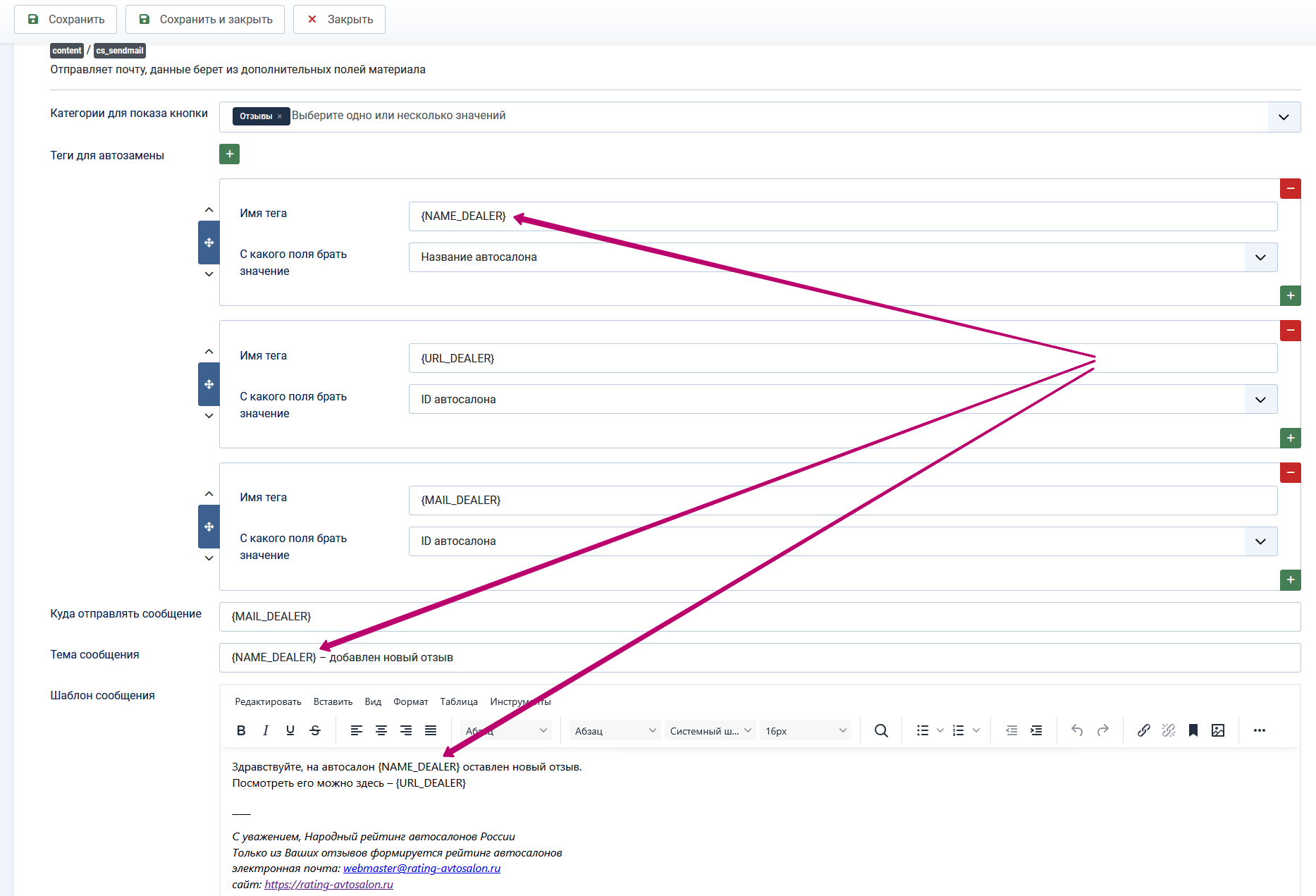Click the insert image icon
This screenshot has height=896, width=1316.
click(1218, 730)
